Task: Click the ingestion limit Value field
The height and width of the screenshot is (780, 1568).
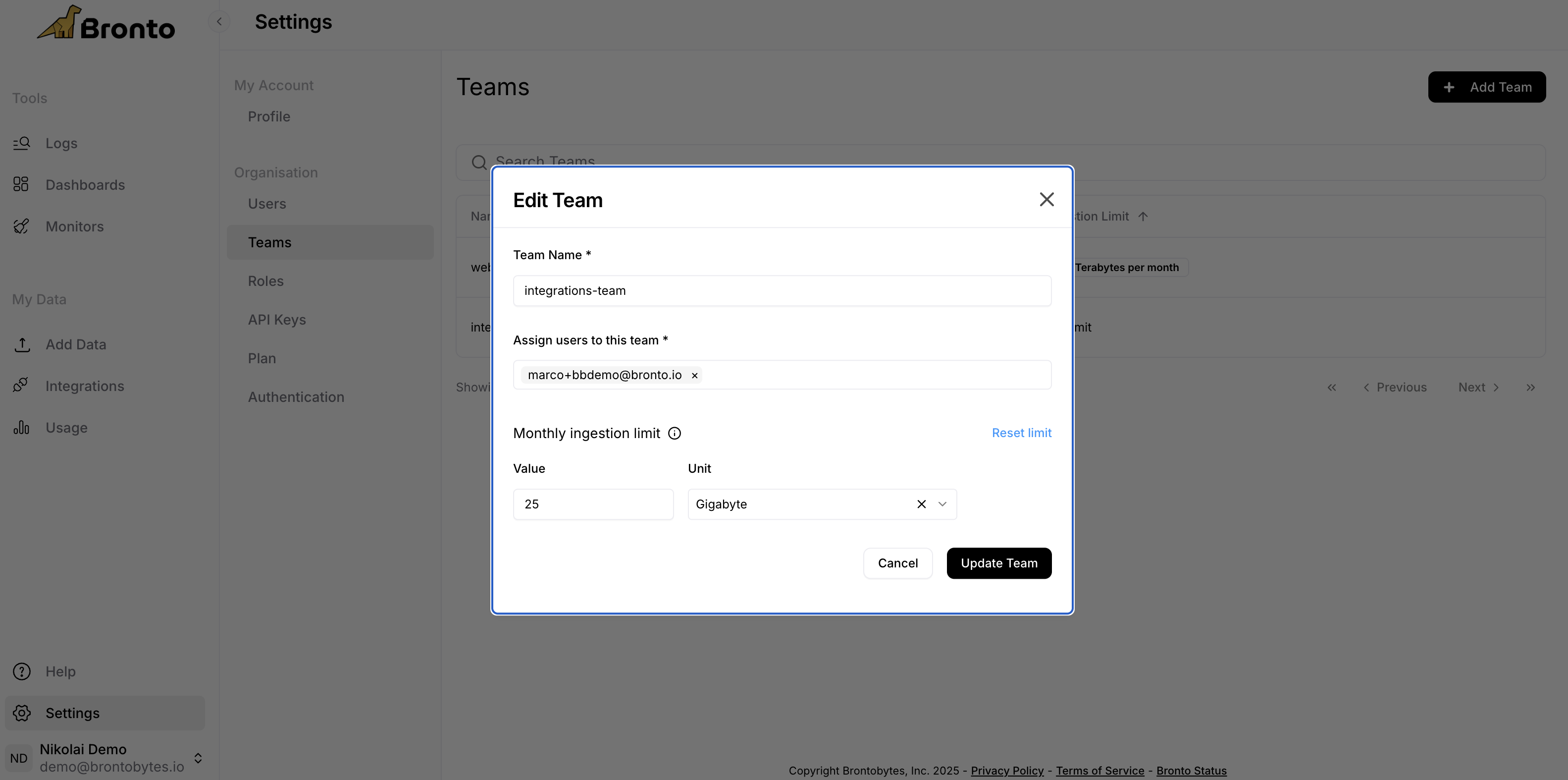Action: (x=593, y=504)
